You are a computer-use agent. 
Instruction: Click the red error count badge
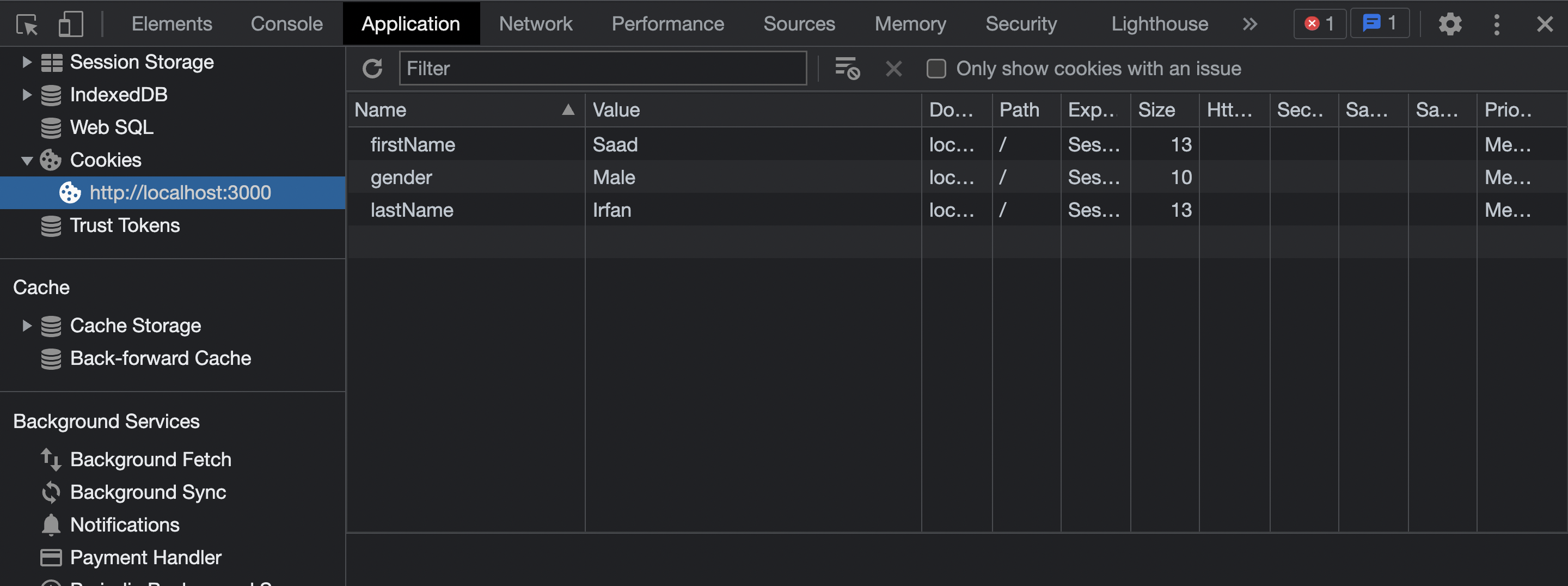[1319, 24]
